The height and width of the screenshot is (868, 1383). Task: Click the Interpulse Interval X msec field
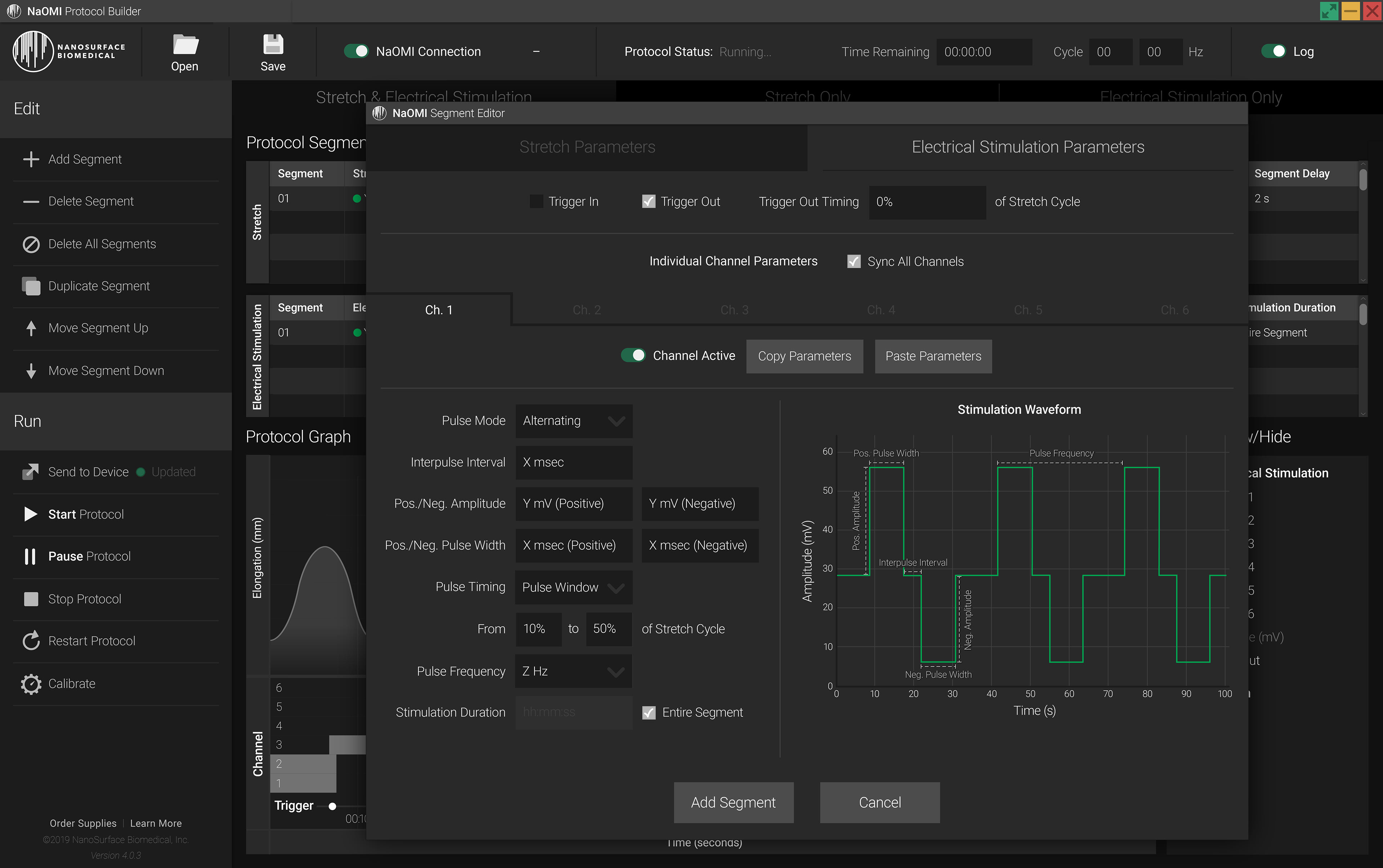pos(574,462)
